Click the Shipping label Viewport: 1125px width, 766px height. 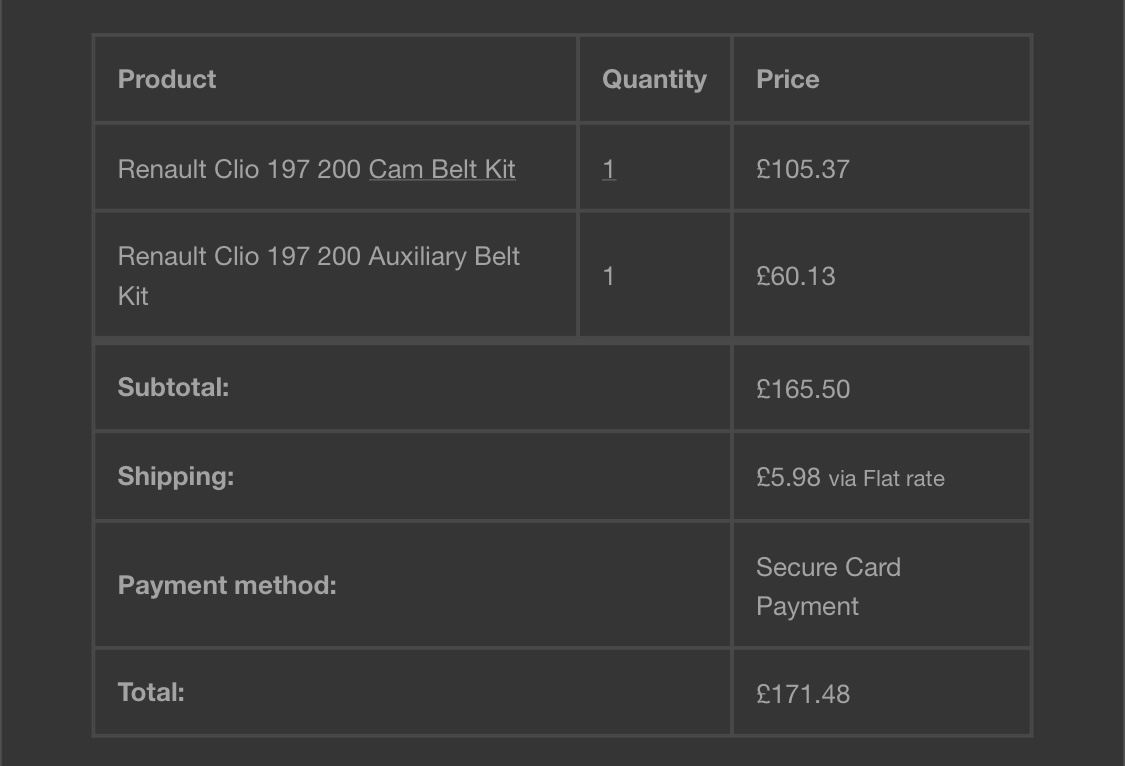[x=176, y=476]
